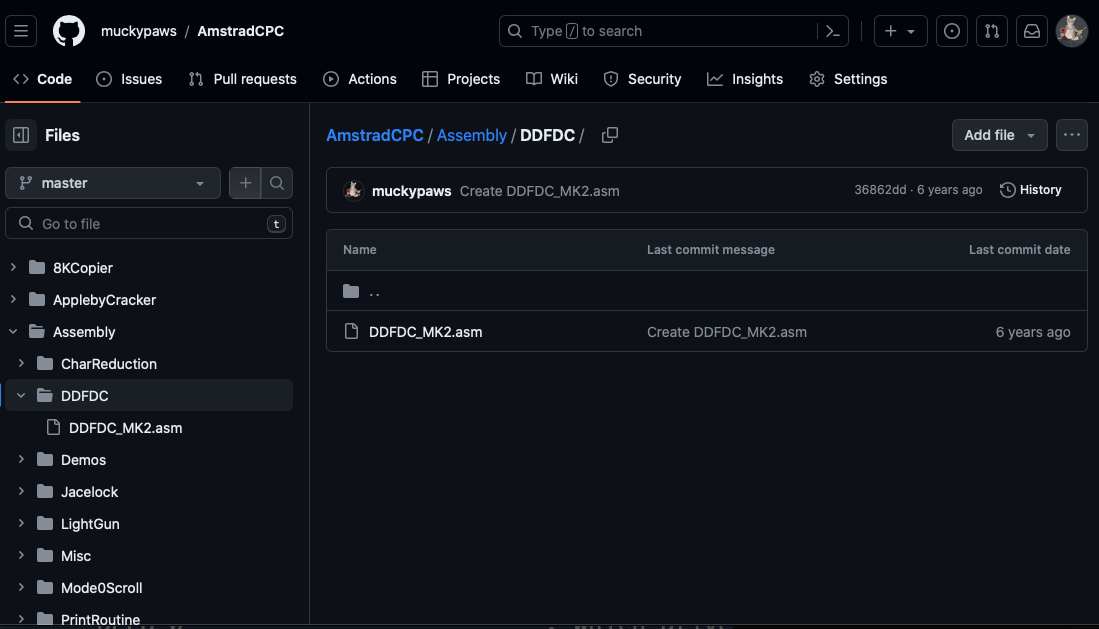Open the create new plus menu
Viewport: 1099px width, 629px height.
pos(901,31)
